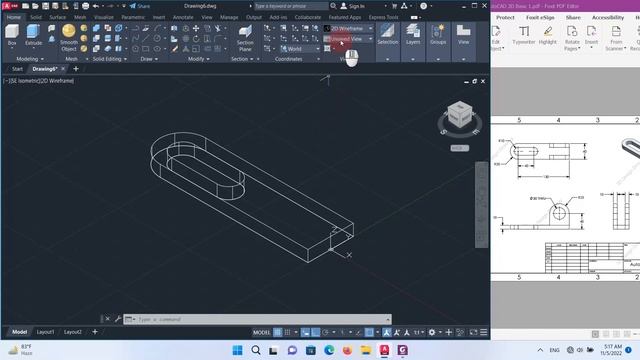Click the Undo arrow in quick access toolbar
This screenshot has height=360, width=640.
96,6
